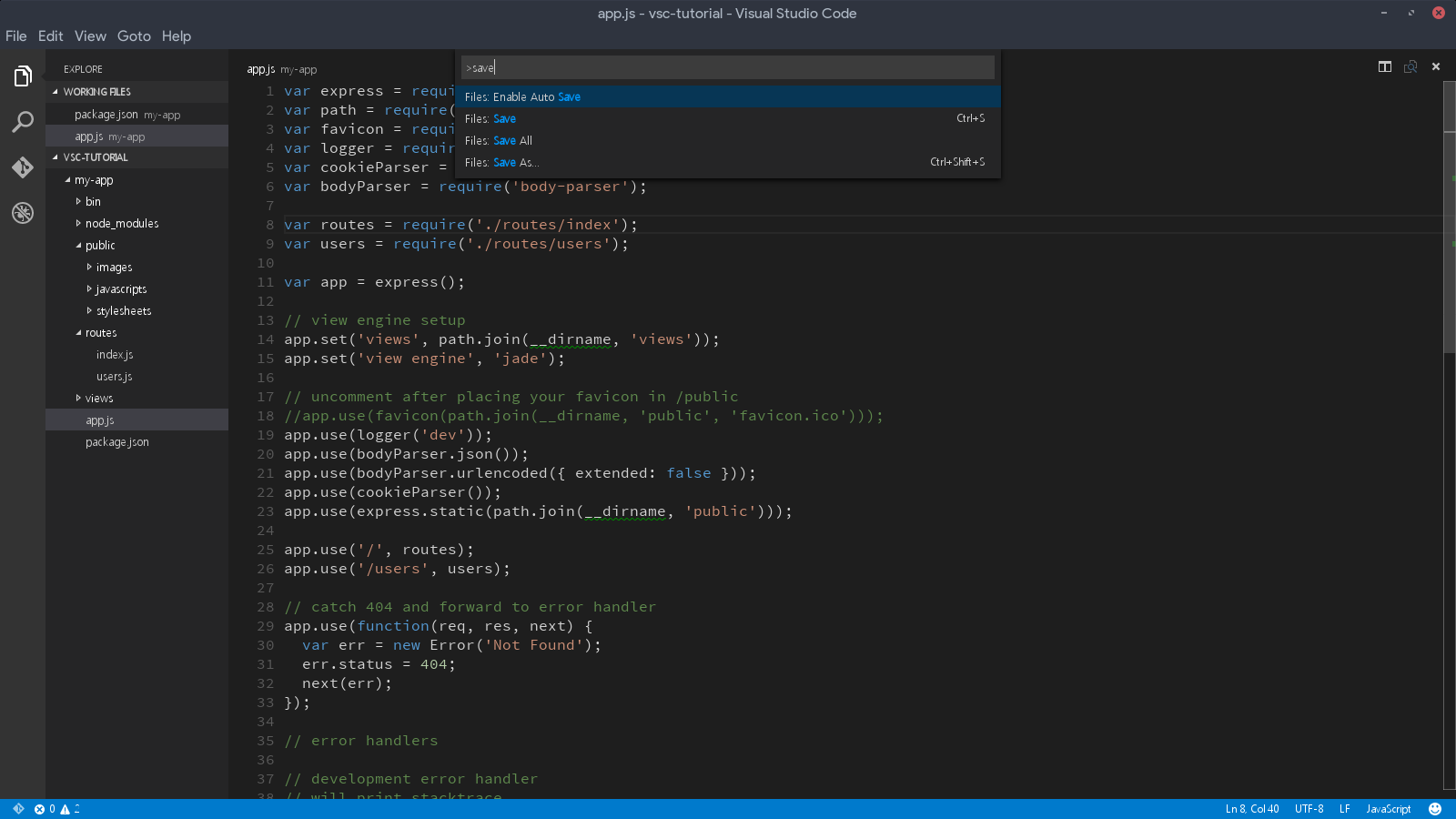Click the "app.use('/users', users);" line

(x=397, y=569)
